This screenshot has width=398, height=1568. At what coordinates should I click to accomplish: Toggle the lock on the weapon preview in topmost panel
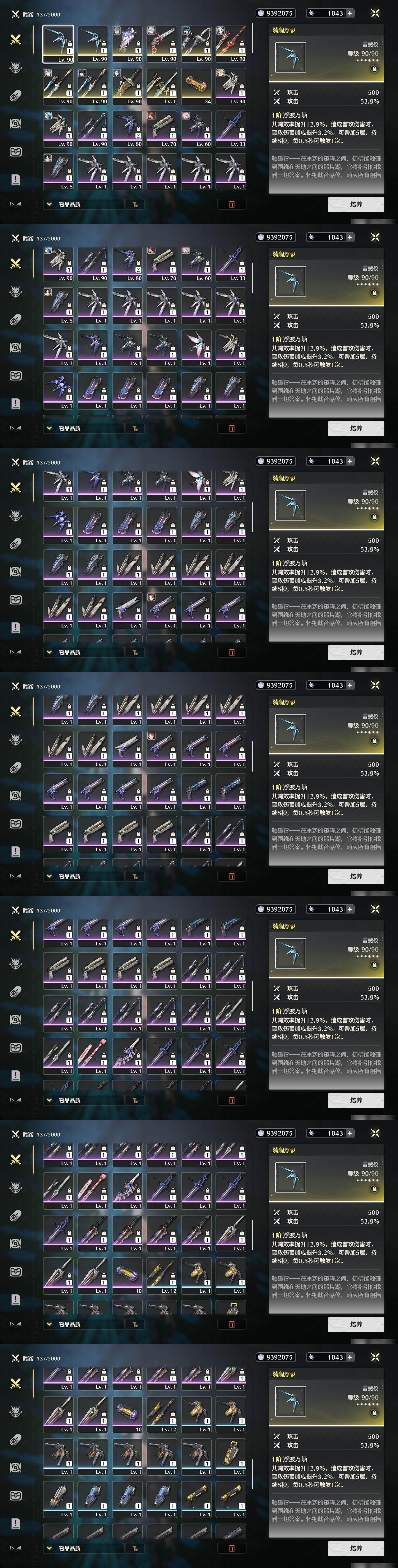click(x=374, y=69)
